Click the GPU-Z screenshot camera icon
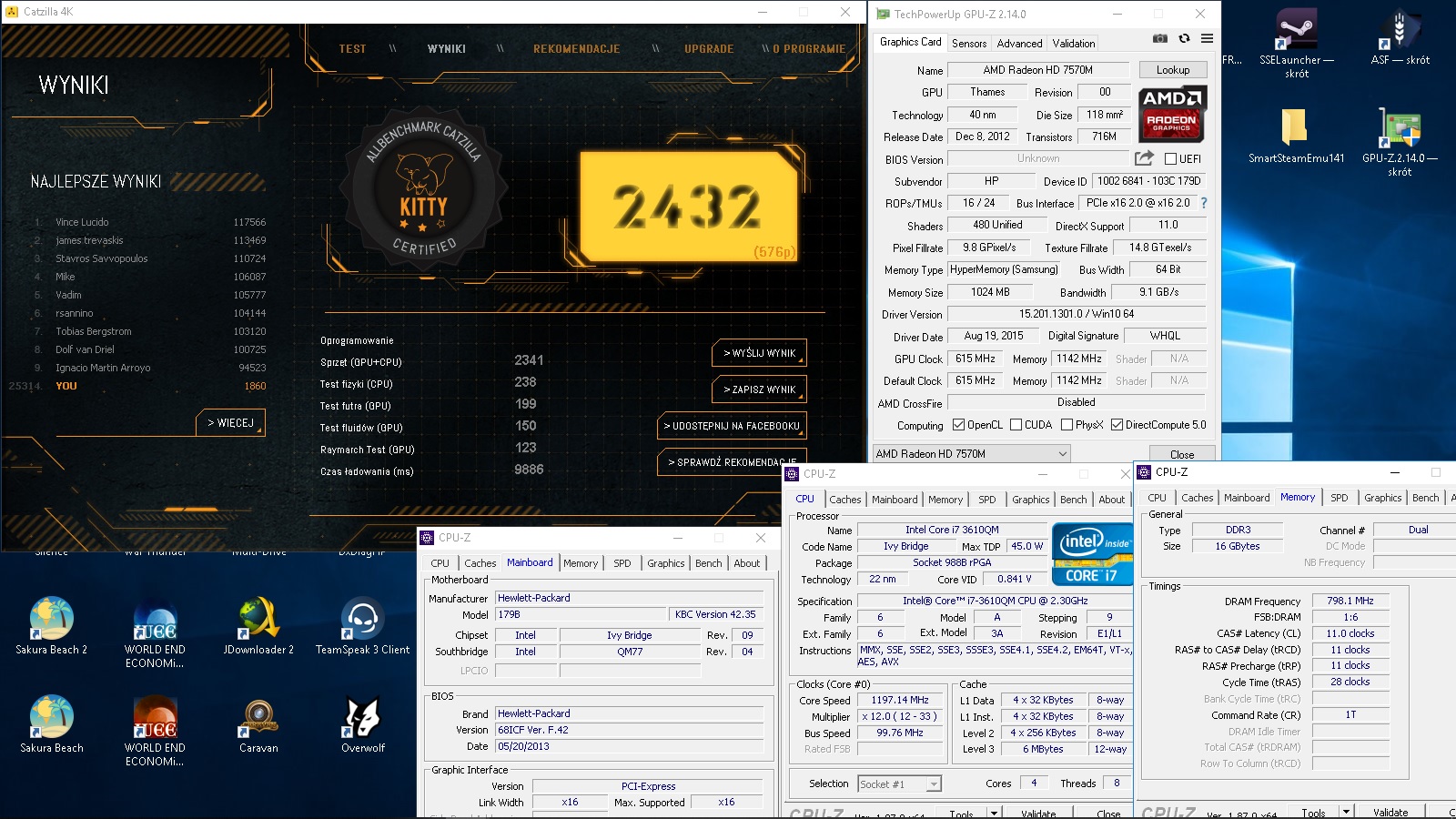The width and height of the screenshot is (1456, 819). (1160, 39)
